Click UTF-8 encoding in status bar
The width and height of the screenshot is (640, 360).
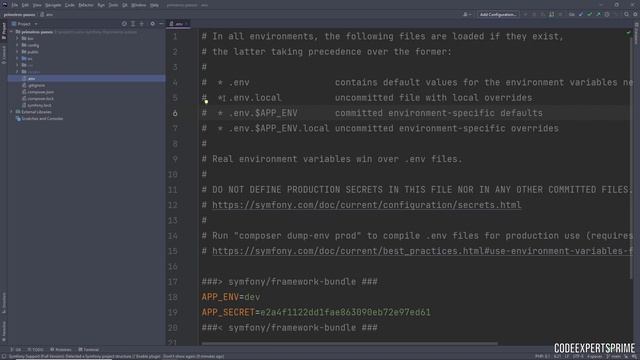pos(578,357)
